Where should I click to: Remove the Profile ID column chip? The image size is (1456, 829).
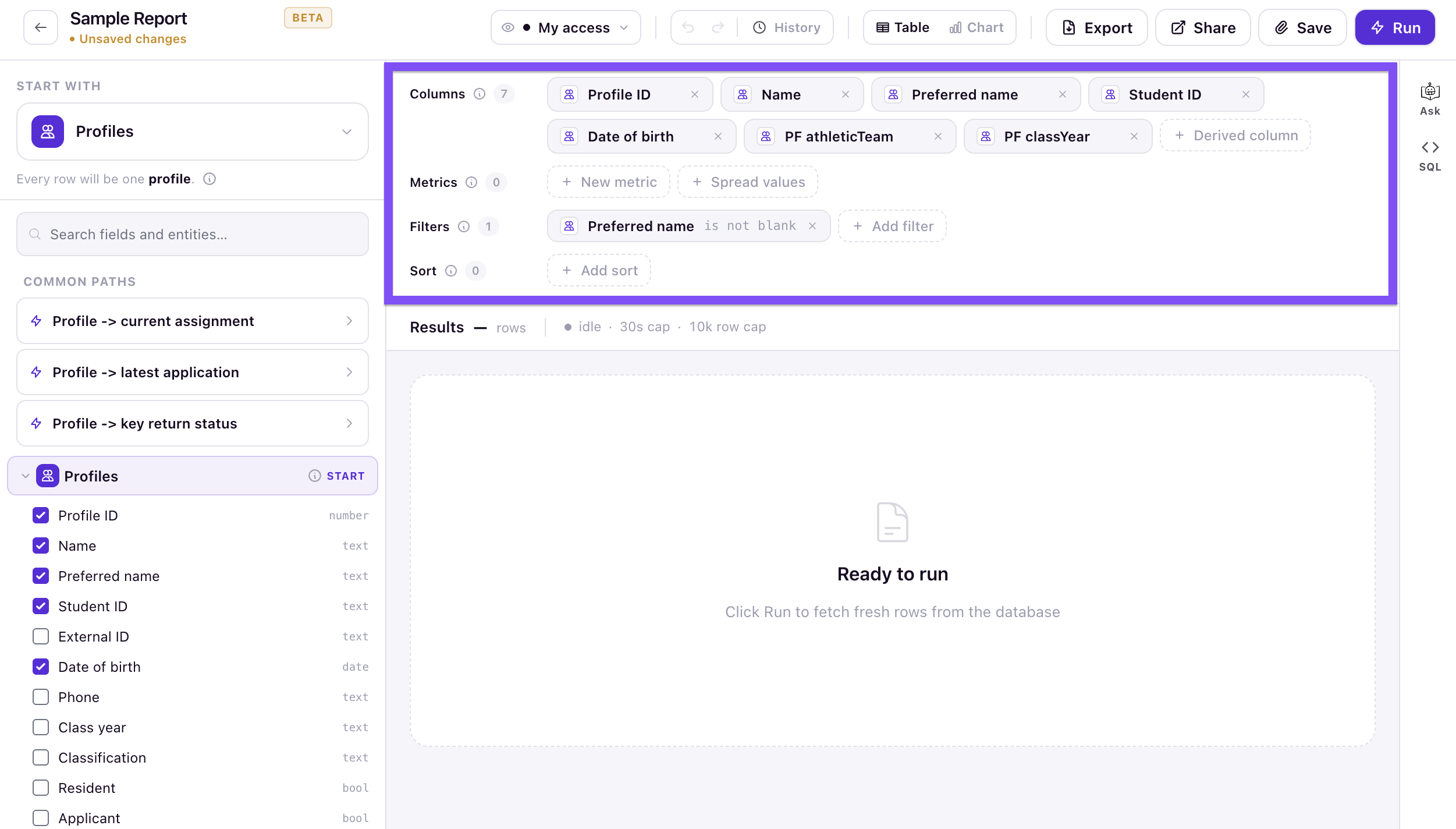pyautogui.click(x=695, y=94)
